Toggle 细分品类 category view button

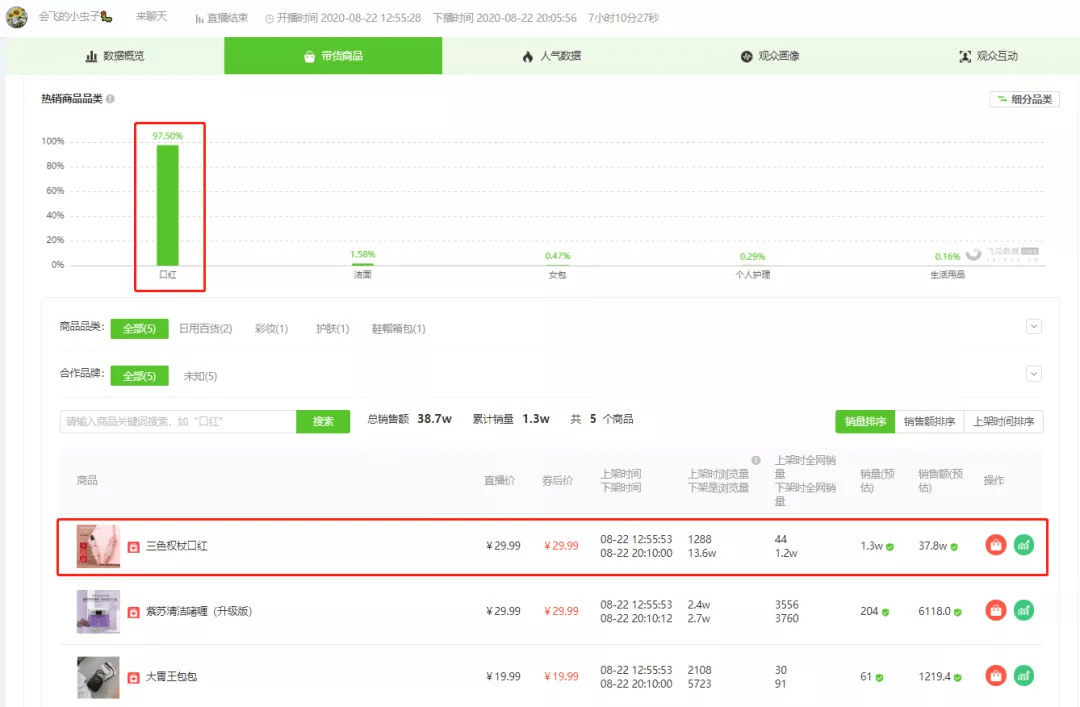point(1024,99)
